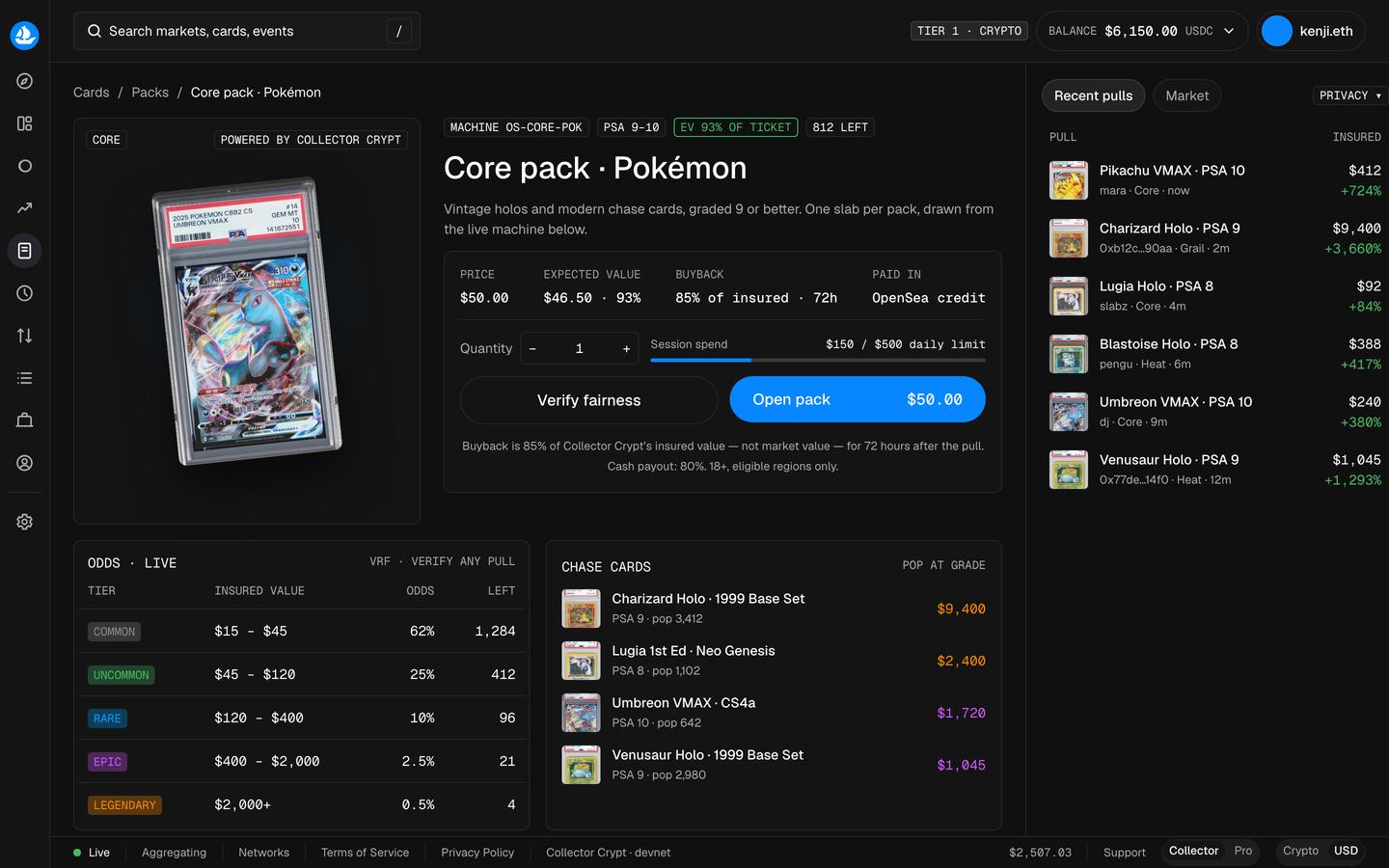Viewport: 1389px width, 868px height.
Task: Switch to the Recent pulls tab
Action: [x=1094, y=95]
